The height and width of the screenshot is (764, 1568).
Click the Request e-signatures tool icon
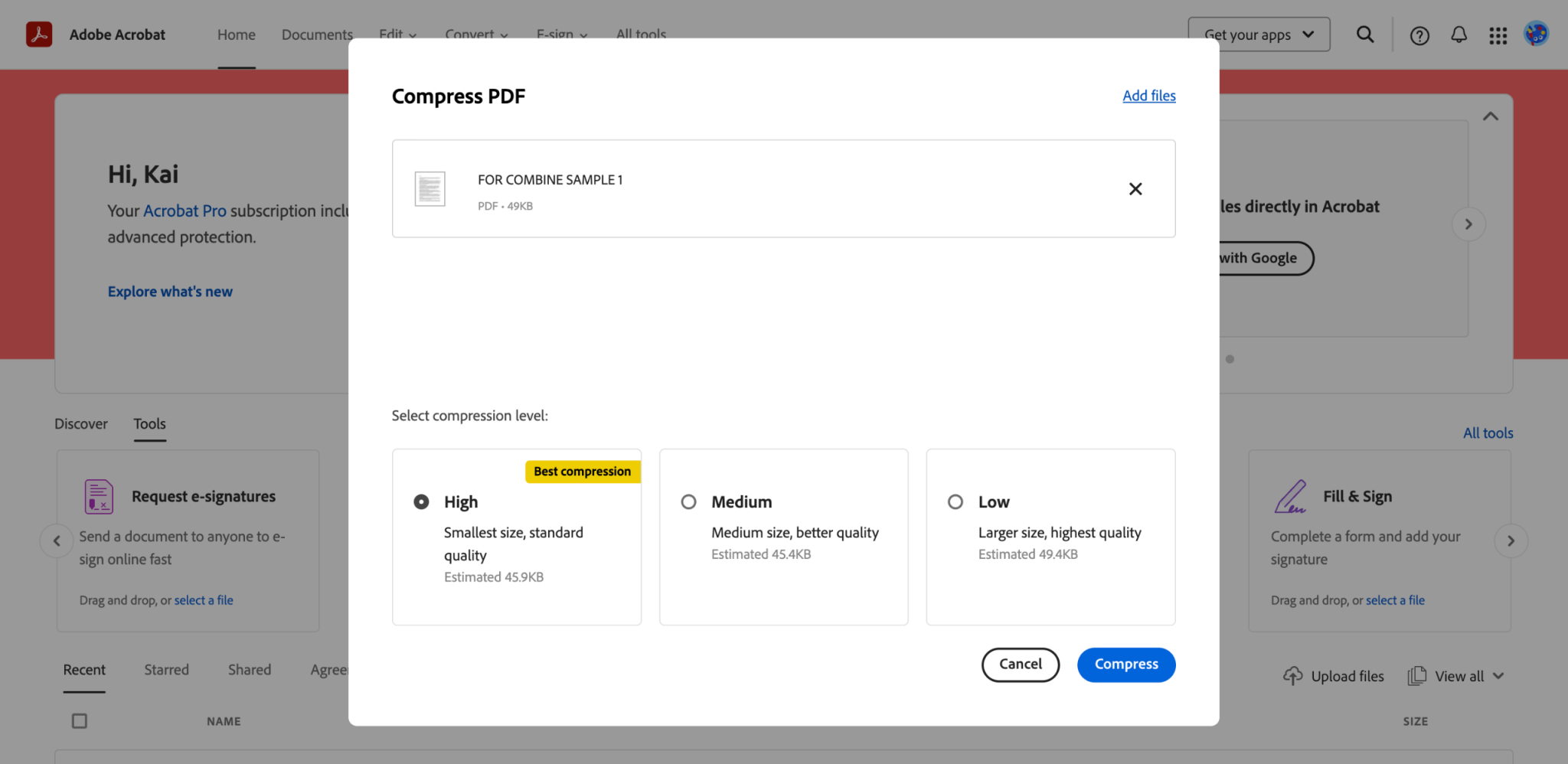point(99,497)
